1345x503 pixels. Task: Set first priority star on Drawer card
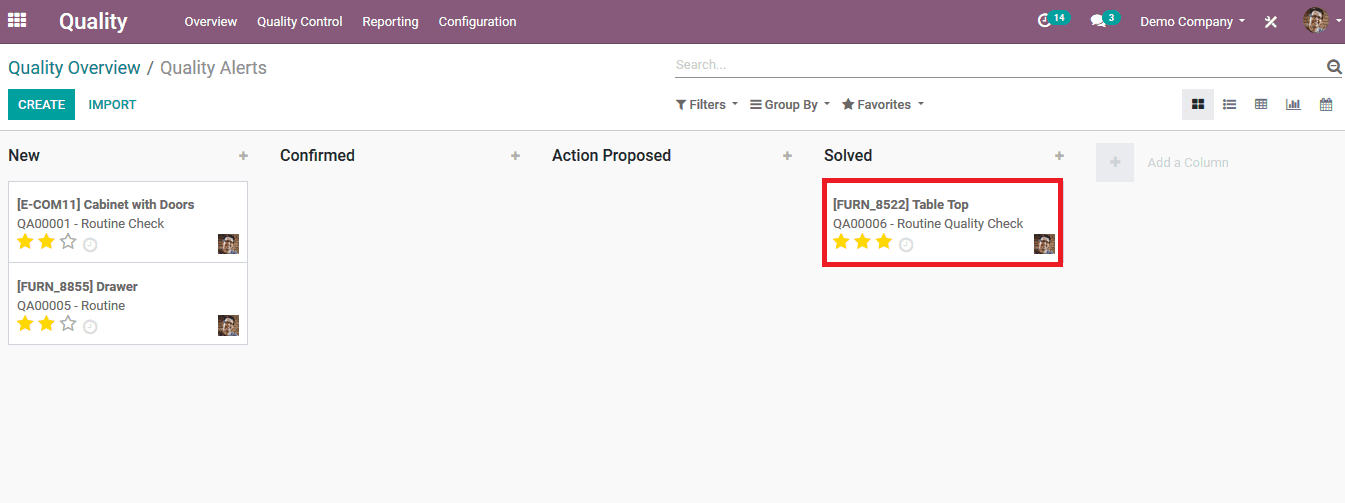pos(25,324)
